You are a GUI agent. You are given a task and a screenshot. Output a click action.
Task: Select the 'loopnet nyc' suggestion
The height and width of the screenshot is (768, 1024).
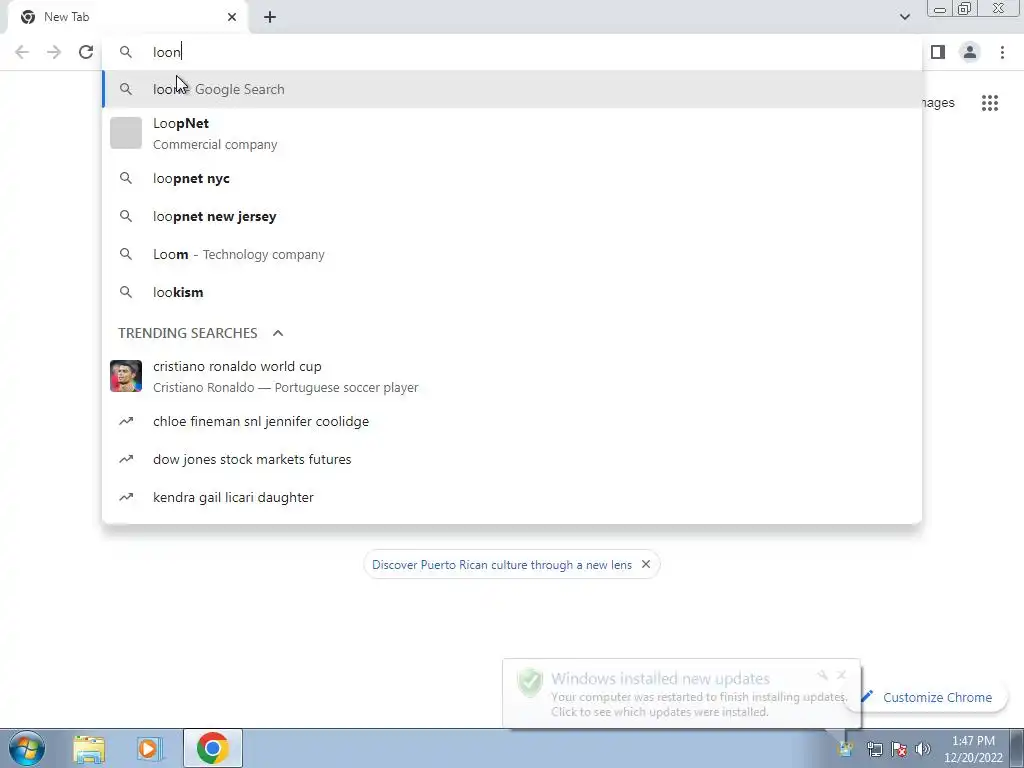coord(512,178)
